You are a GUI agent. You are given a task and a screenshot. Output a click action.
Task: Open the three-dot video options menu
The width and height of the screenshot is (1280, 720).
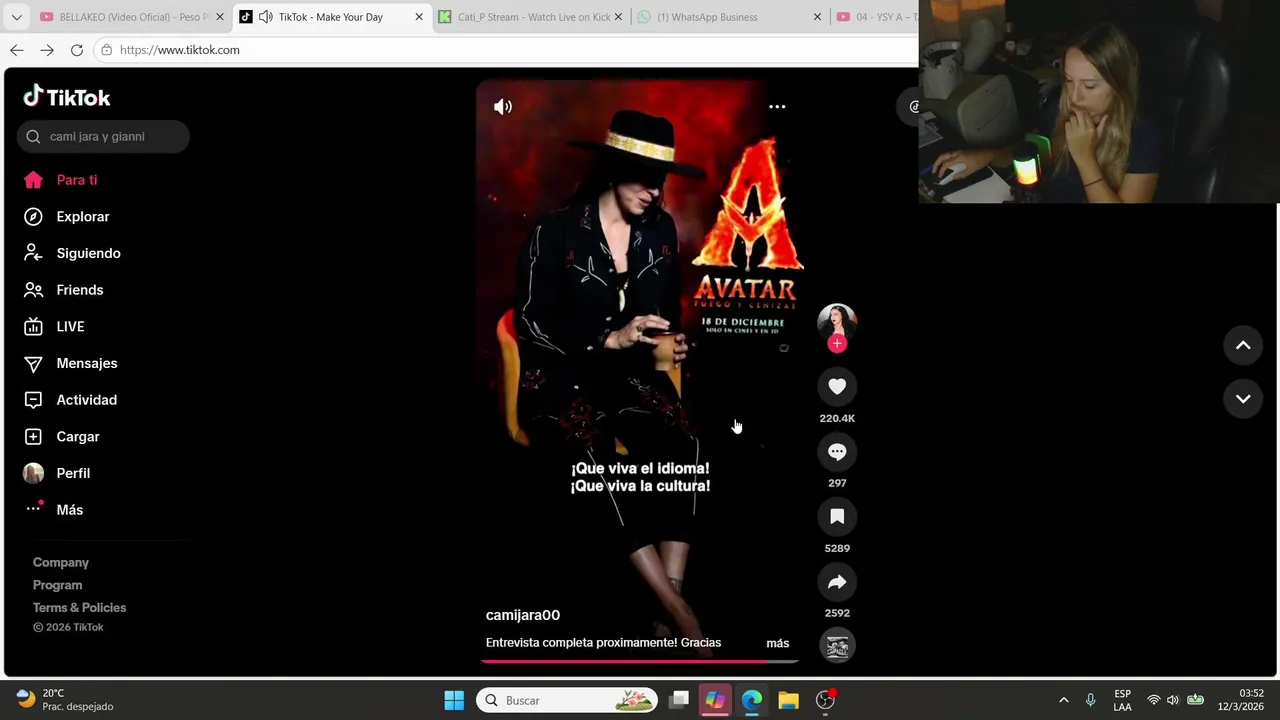pyautogui.click(x=777, y=107)
